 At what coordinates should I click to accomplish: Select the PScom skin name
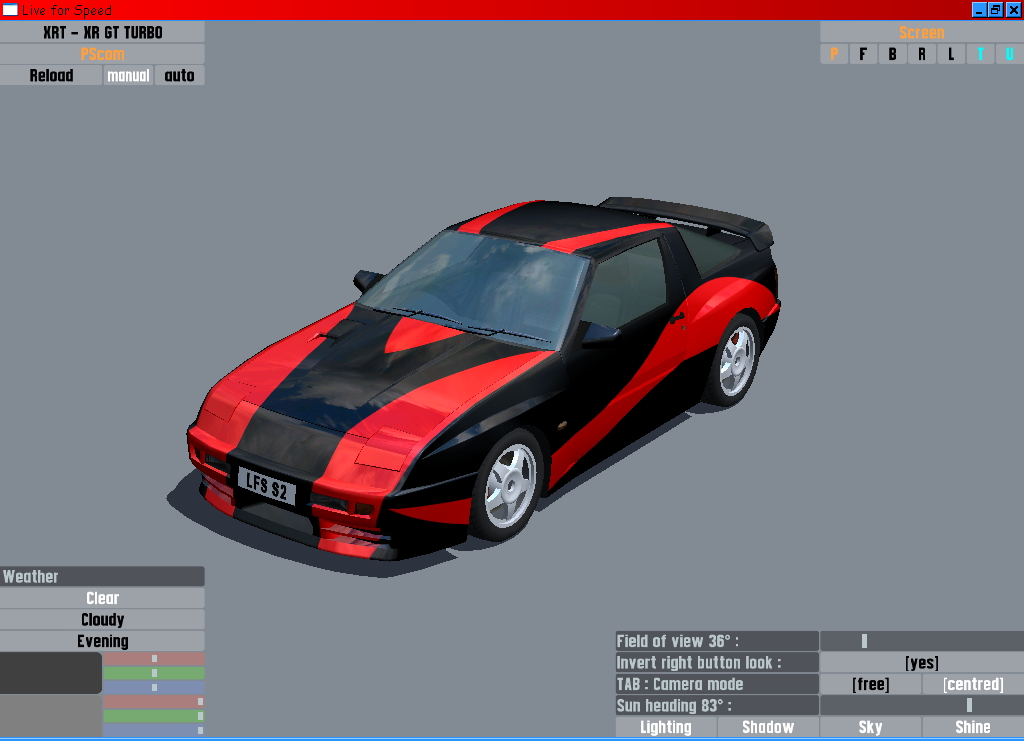point(103,54)
